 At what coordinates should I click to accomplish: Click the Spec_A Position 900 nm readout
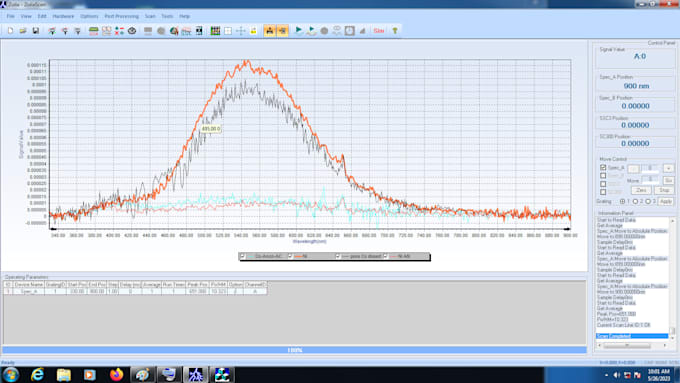(636, 86)
